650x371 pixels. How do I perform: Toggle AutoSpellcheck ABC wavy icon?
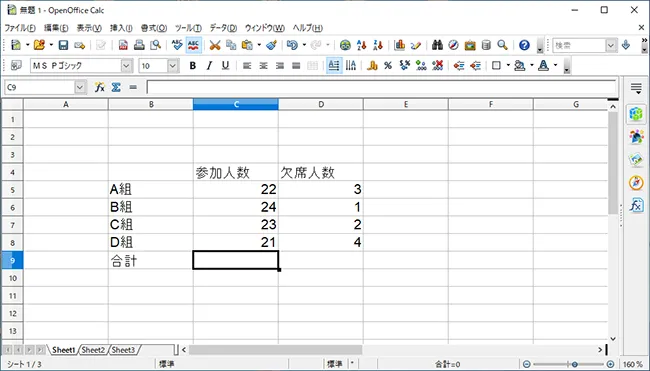click(x=193, y=45)
